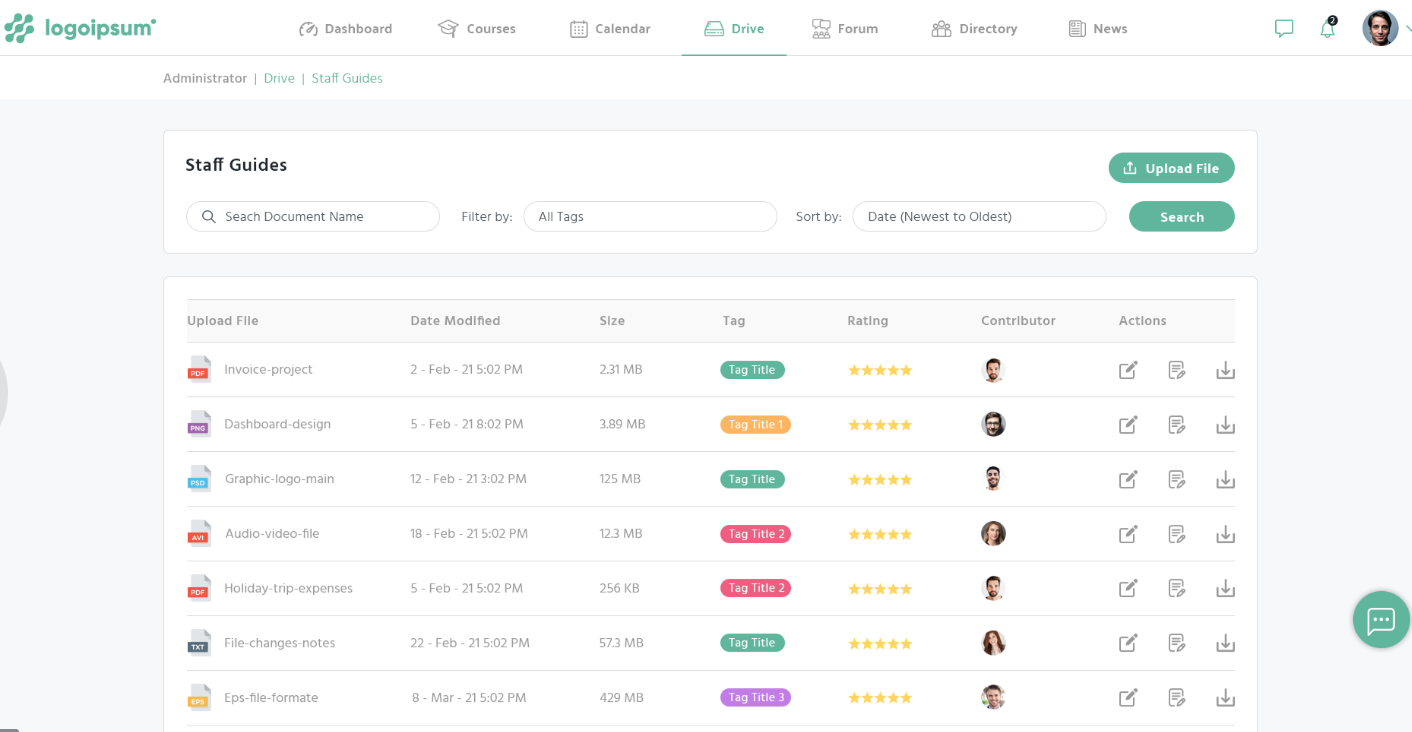Click Tag Title 2 badge for Audio-video-file
The image size is (1412, 732).
tap(755, 533)
